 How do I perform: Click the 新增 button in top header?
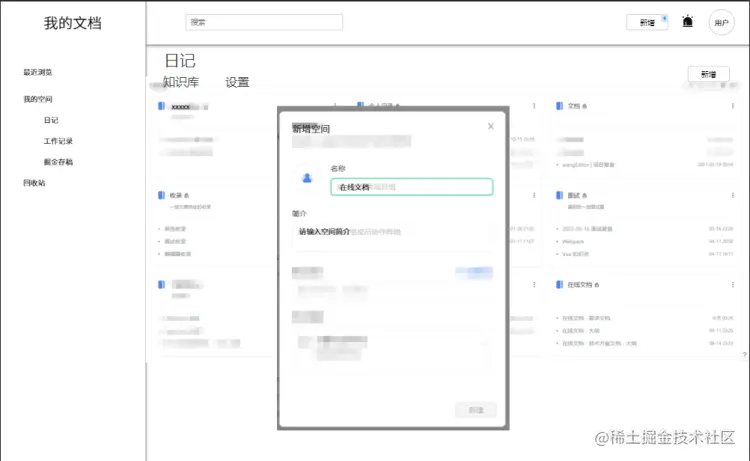pos(647,22)
